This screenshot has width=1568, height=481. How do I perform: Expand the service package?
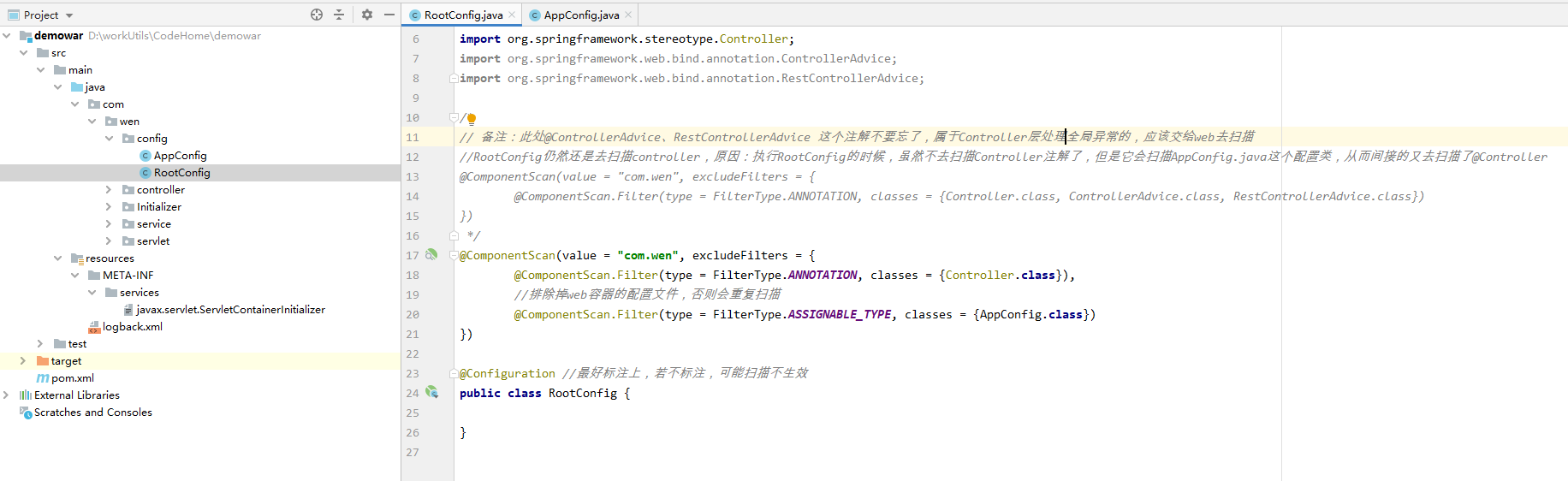coord(109,224)
